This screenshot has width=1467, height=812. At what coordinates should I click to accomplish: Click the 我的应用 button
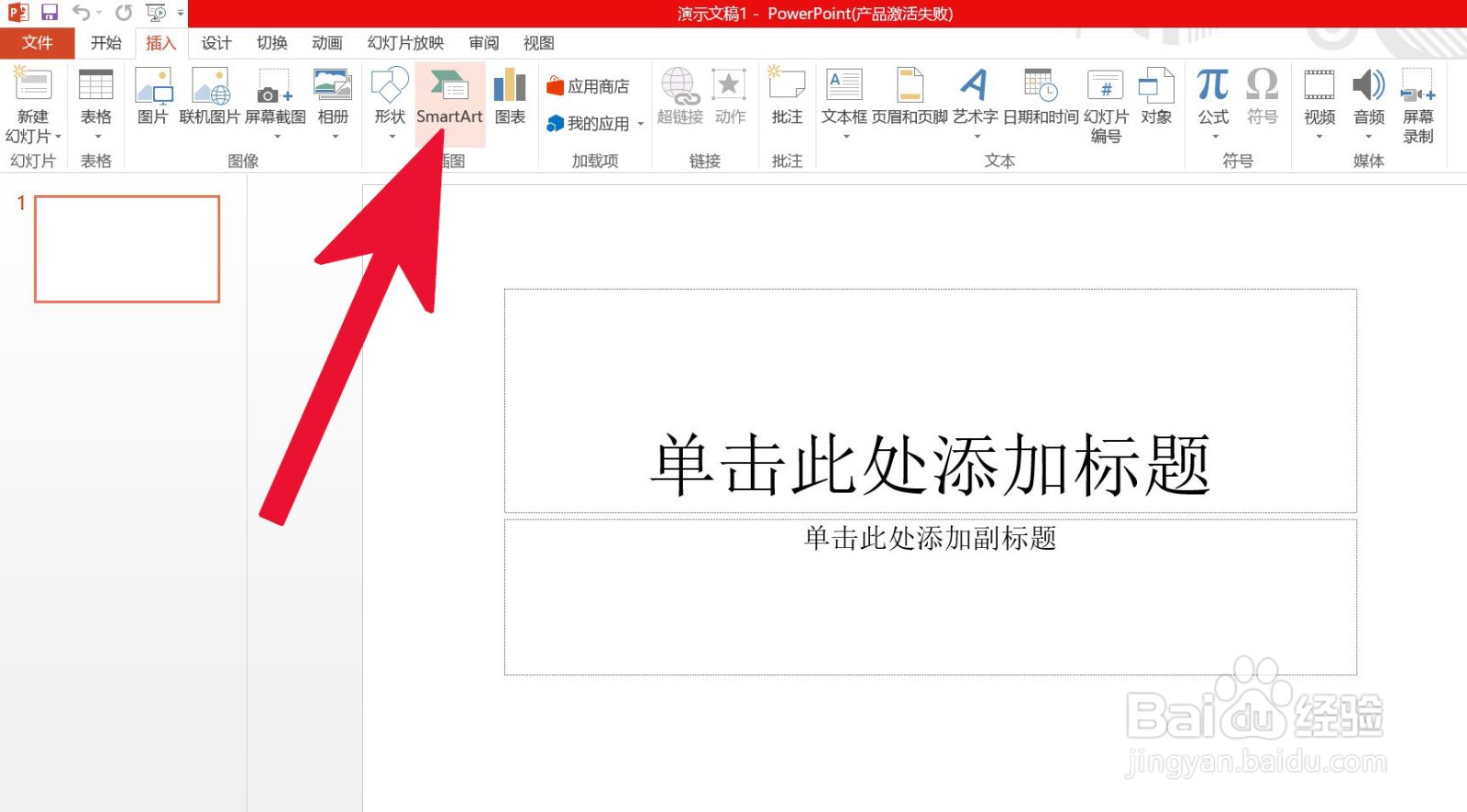click(x=589, y=123)
